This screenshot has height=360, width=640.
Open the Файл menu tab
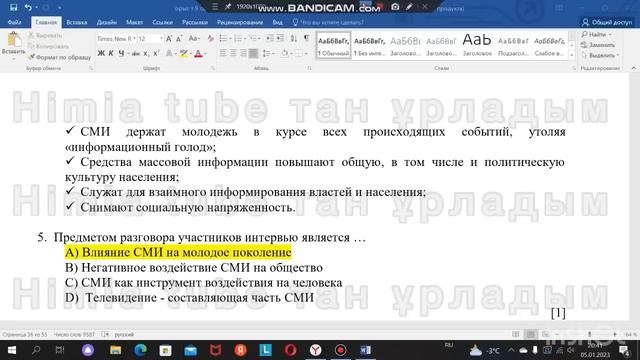(14, 22)
